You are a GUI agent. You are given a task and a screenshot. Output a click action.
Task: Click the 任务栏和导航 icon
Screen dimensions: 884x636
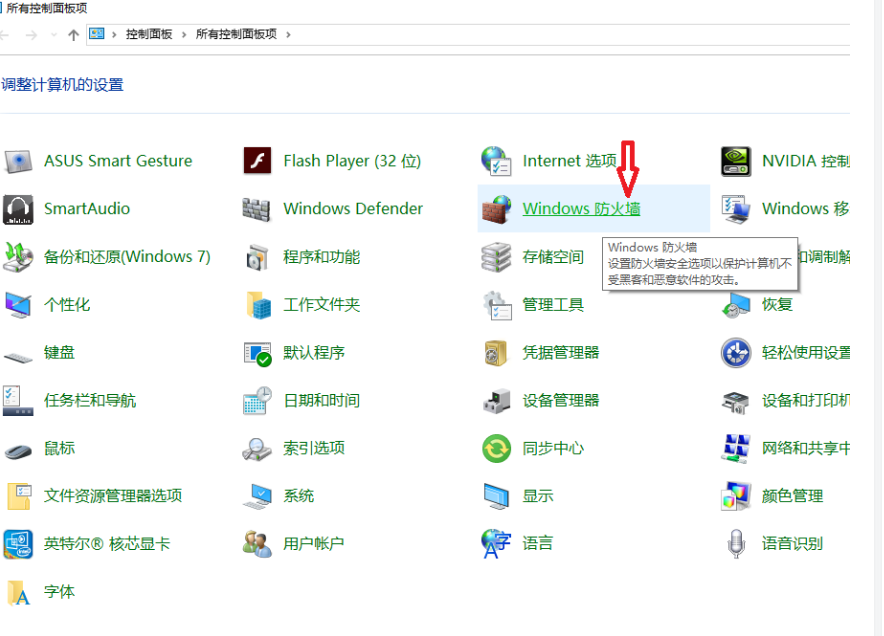[18, 401]
